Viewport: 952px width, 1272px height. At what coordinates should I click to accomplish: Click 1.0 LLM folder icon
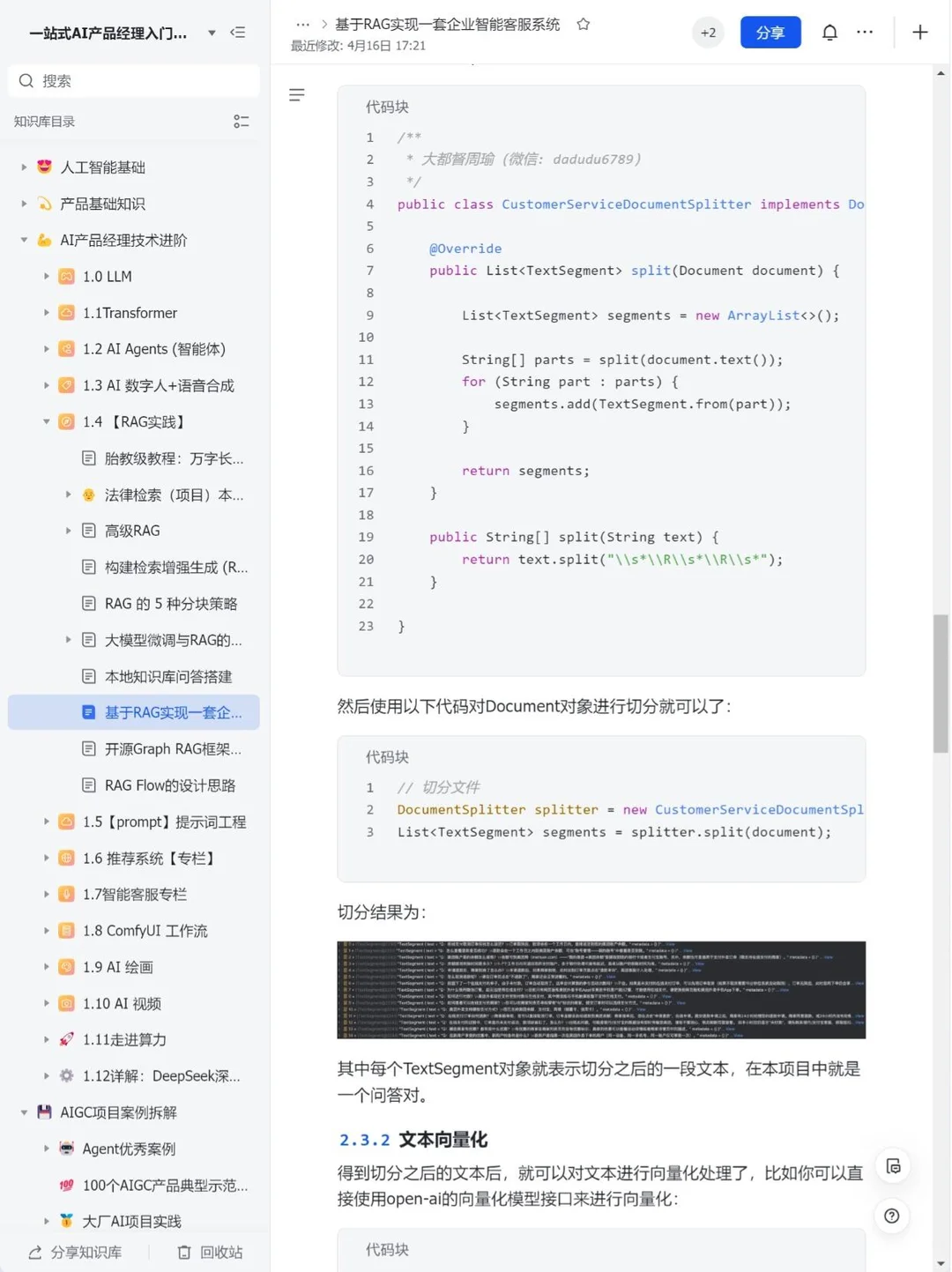[x=66, y=276]
